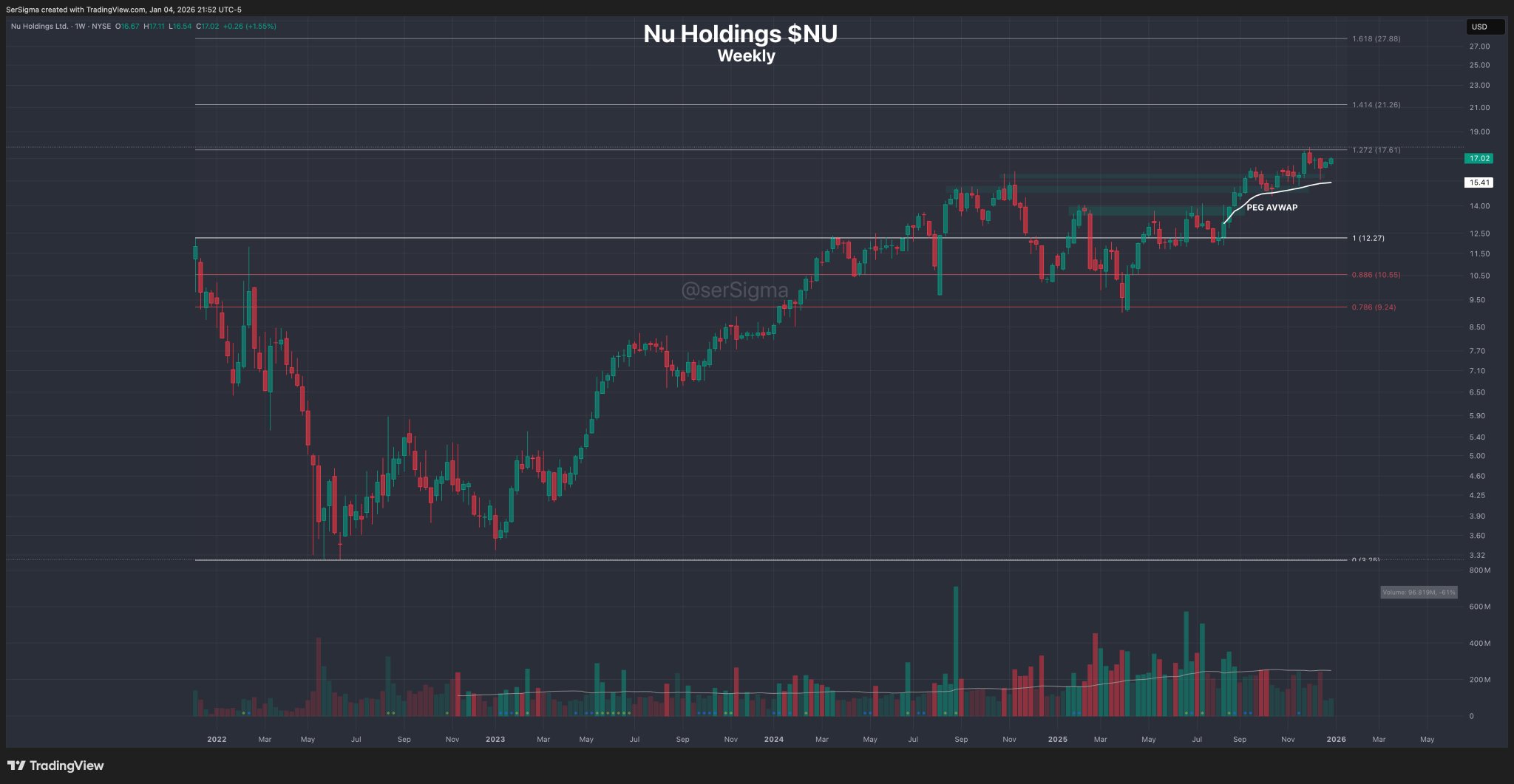Click the white 15.41 AVWAP price label
Image resolution: width=1514 pixels, height=784 pixels.
(x=1479, y=182)
